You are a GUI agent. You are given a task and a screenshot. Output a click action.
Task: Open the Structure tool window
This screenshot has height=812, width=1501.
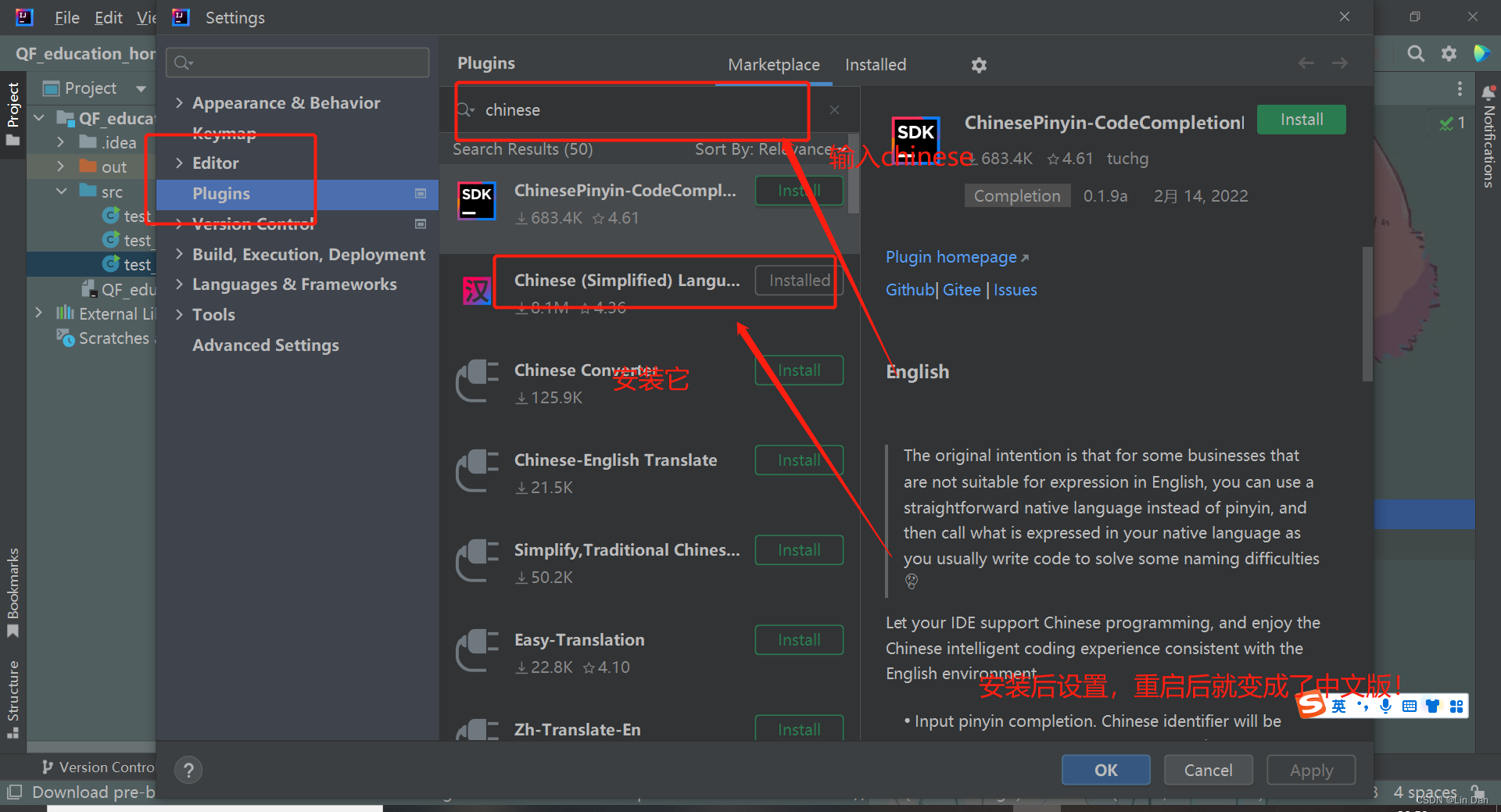13,698
